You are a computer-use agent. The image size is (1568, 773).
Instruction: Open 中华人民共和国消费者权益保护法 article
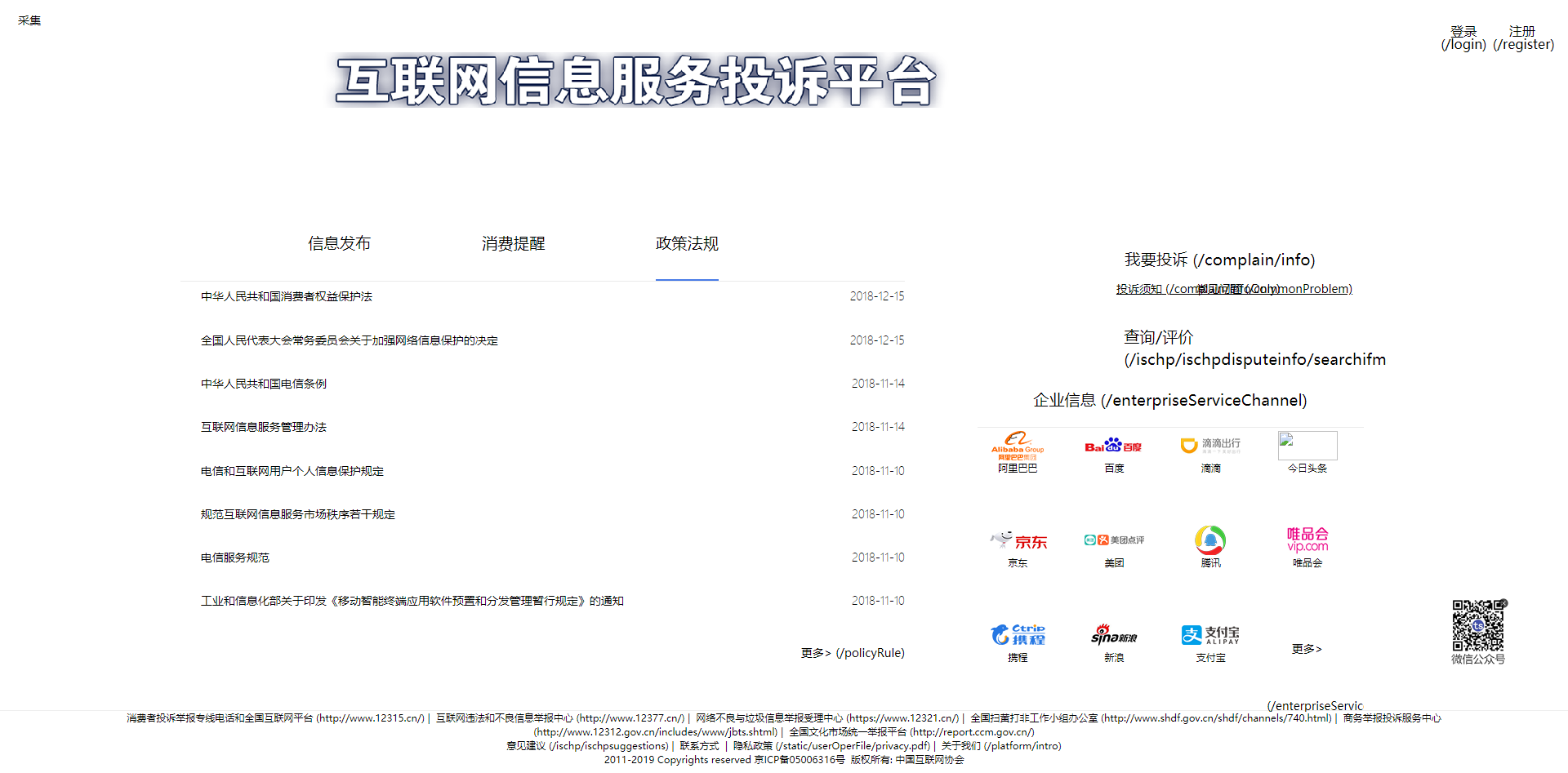tap(287, 296)
